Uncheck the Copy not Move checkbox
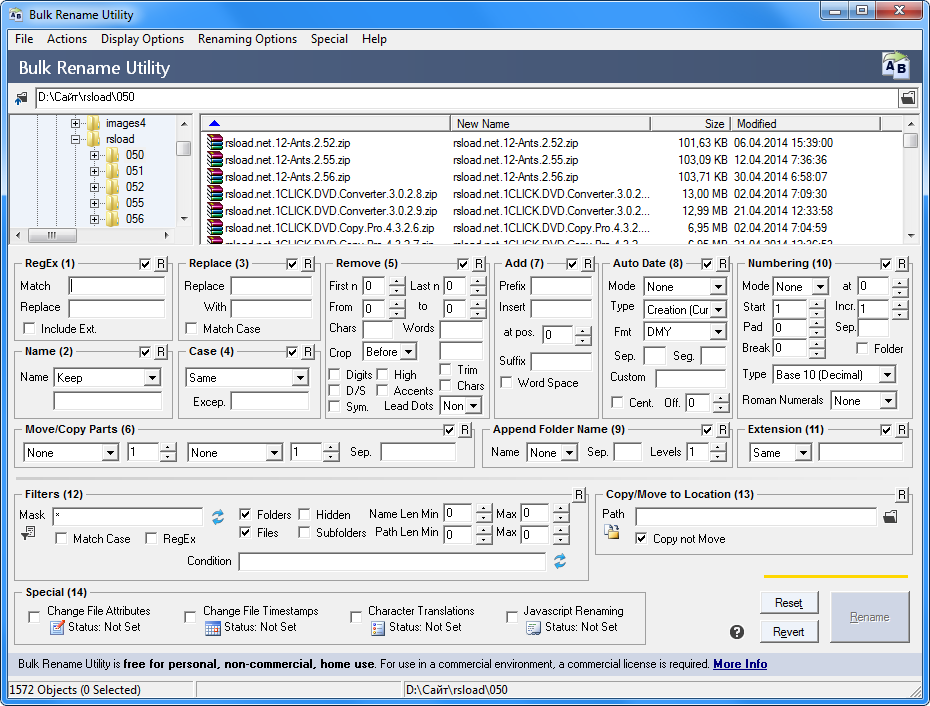Image resolution: width=930 pixels, height=706 pixels. [x=641, y=538]
